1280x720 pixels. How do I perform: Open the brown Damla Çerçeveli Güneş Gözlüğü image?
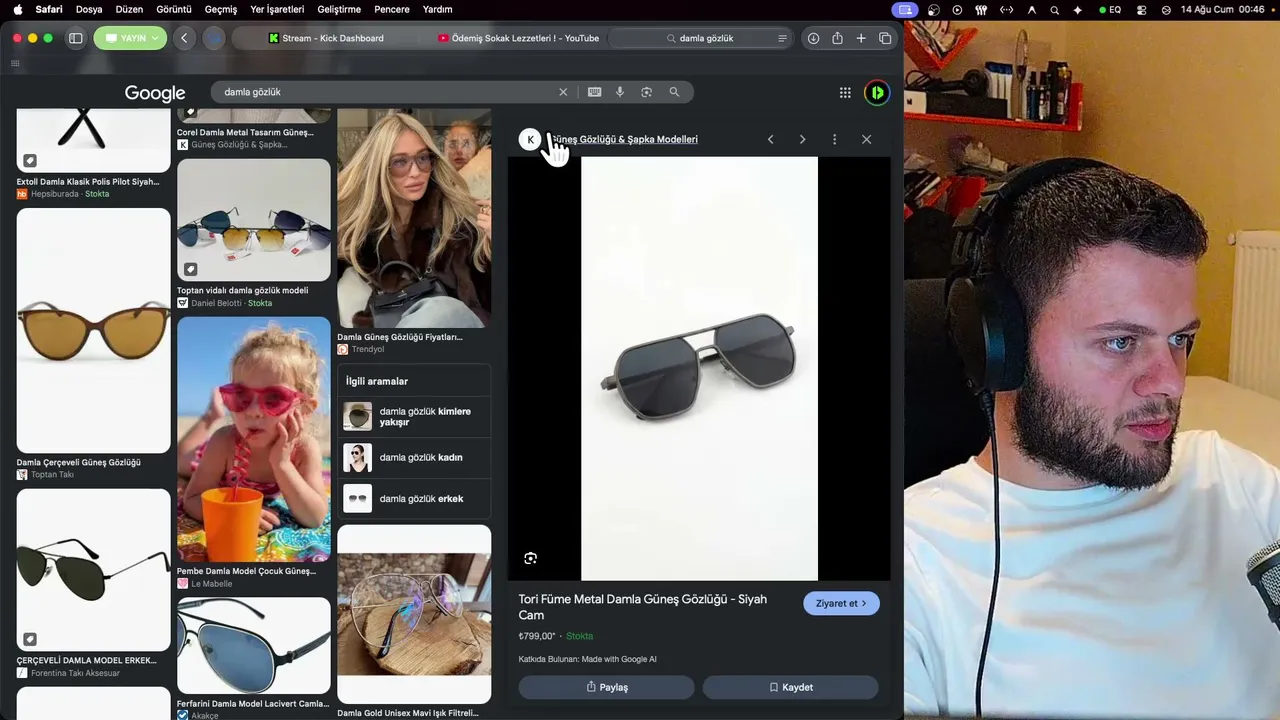[x=93, y=330]
